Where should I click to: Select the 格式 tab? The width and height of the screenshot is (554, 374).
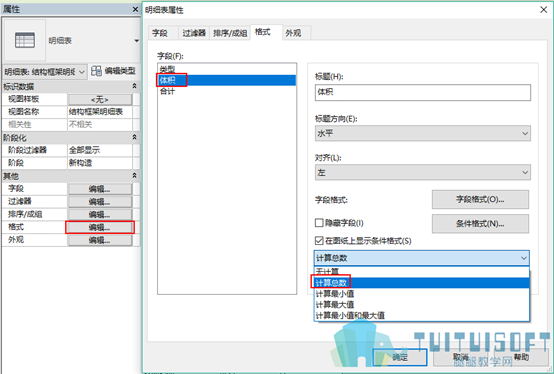tap(266, 32)
